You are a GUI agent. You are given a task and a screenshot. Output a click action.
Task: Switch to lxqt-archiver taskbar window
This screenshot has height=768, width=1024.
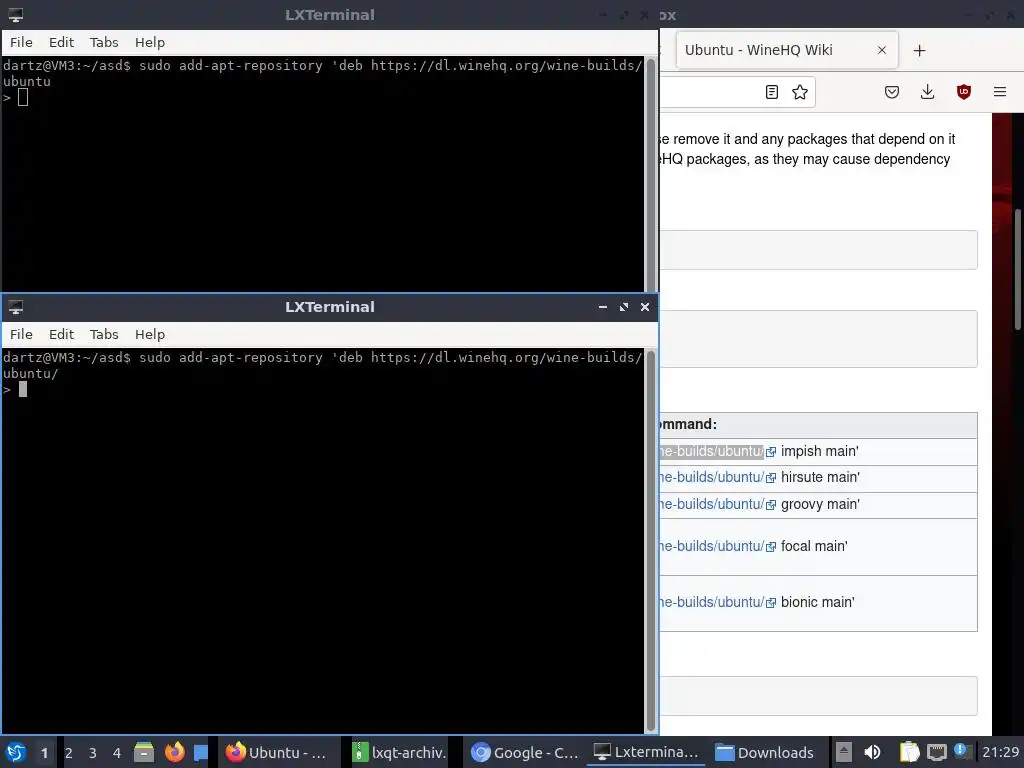(x=400, y=752)
